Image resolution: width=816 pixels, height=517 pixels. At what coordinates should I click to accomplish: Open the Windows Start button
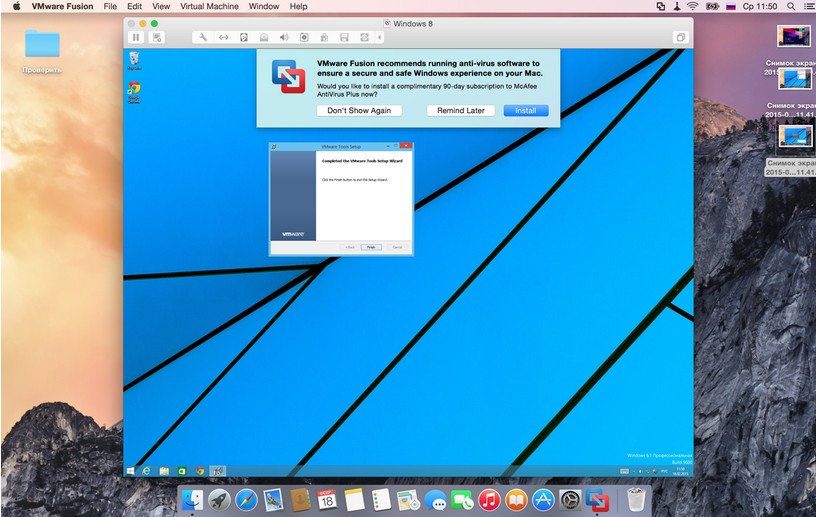click(x=130, y=470)
